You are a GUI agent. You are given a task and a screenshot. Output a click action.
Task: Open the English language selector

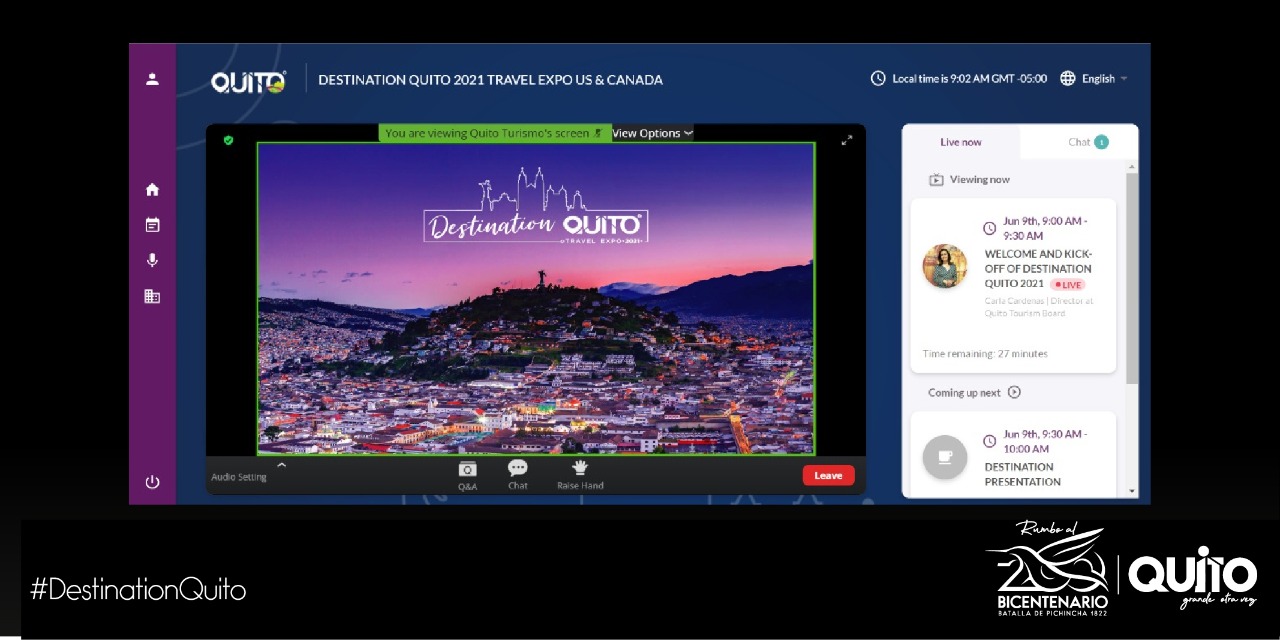(x=1096, y=79)
